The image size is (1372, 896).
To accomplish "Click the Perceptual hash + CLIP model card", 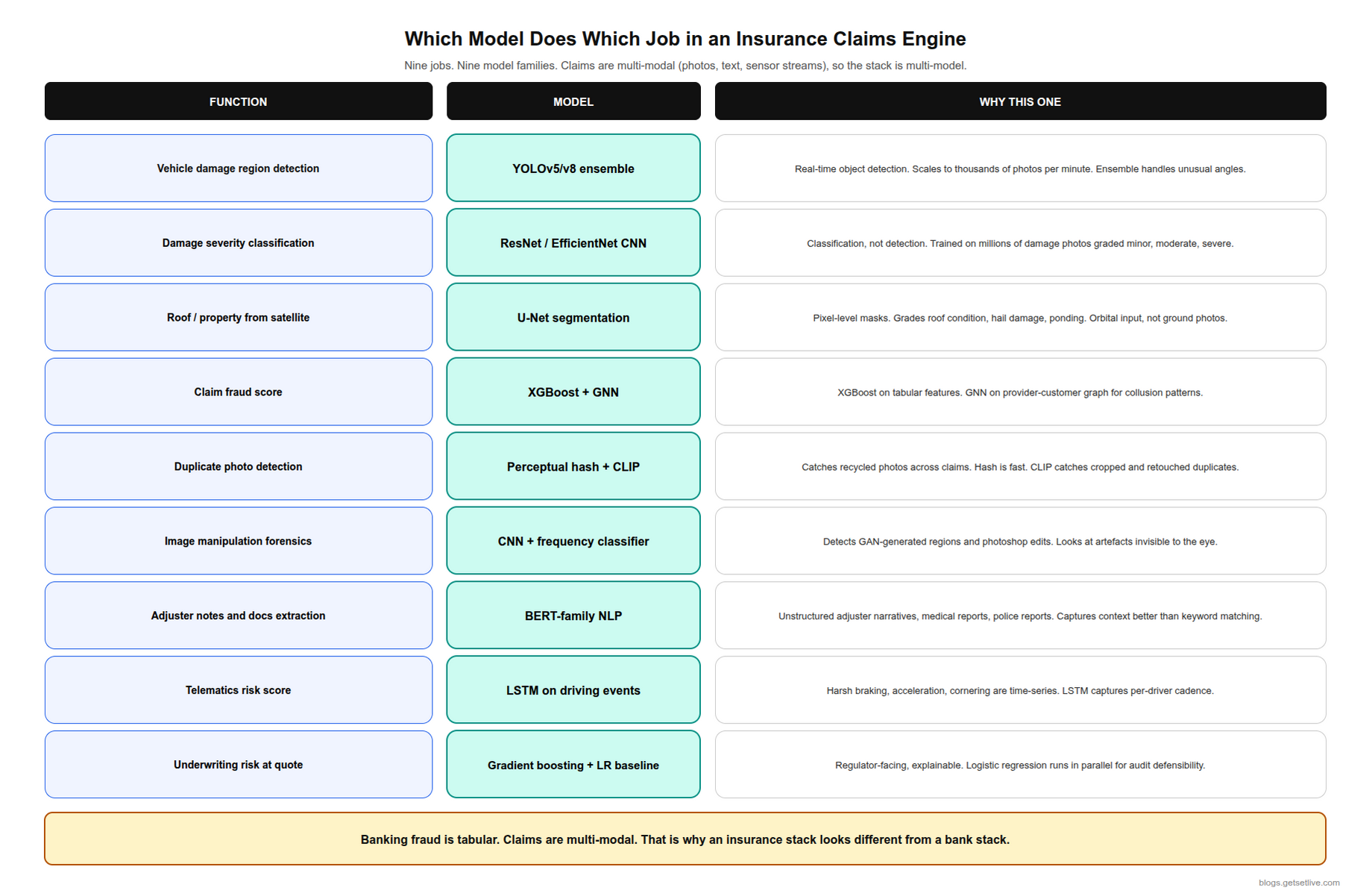I will click(573, 467).
